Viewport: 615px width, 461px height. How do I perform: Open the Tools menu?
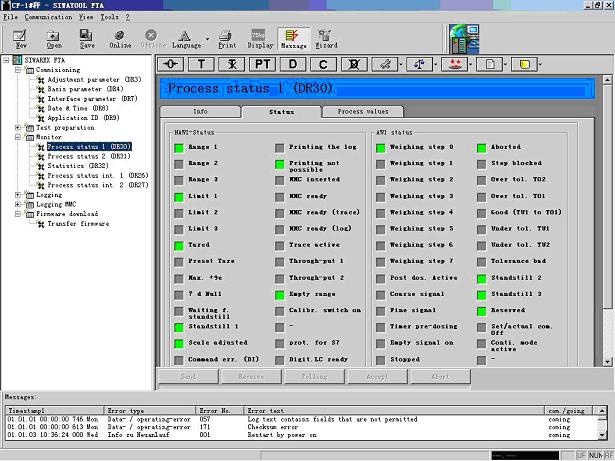click(109, 17)
